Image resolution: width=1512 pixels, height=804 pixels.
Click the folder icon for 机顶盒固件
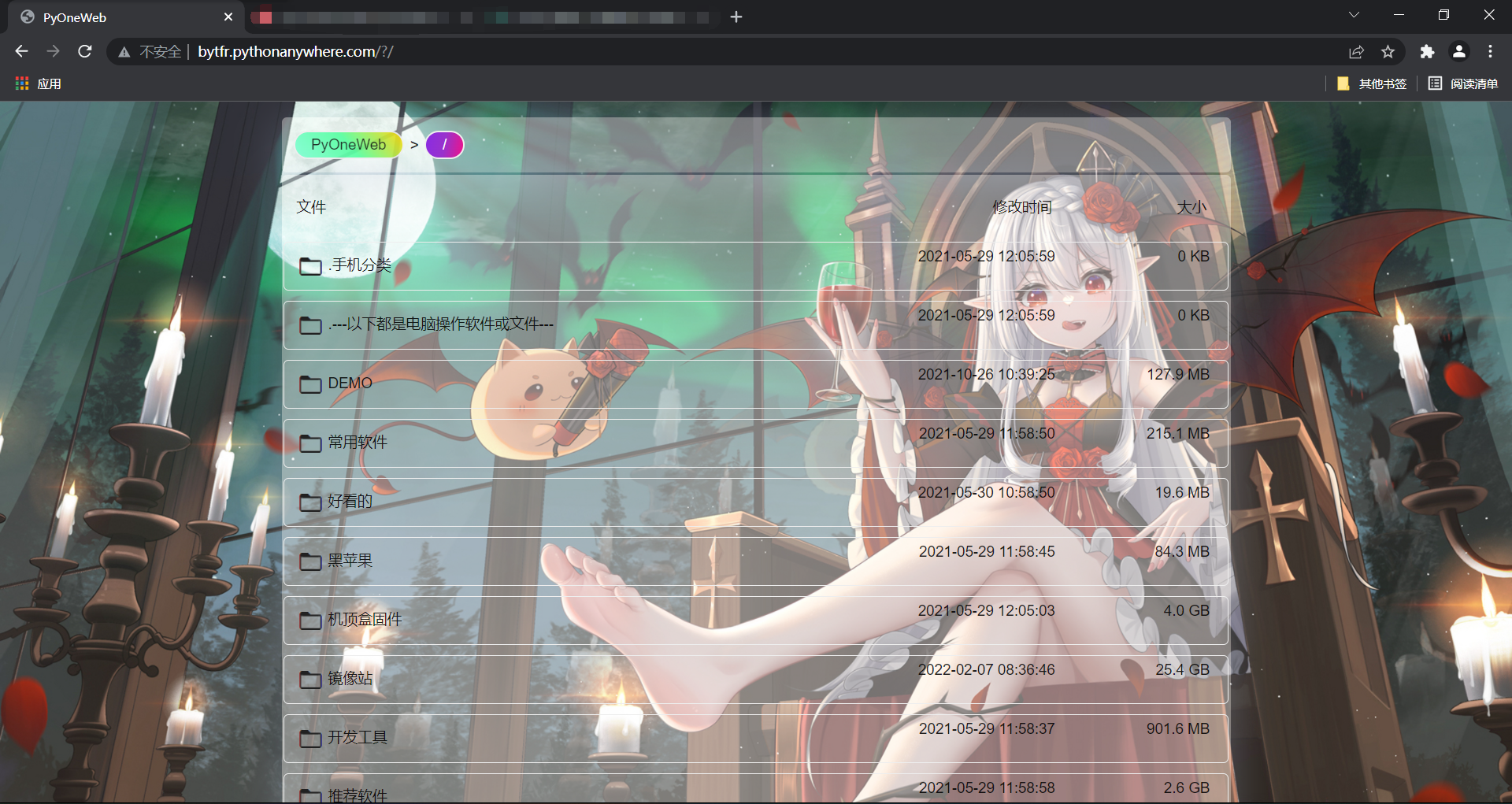pyautogui.click(x=310, y=621)
